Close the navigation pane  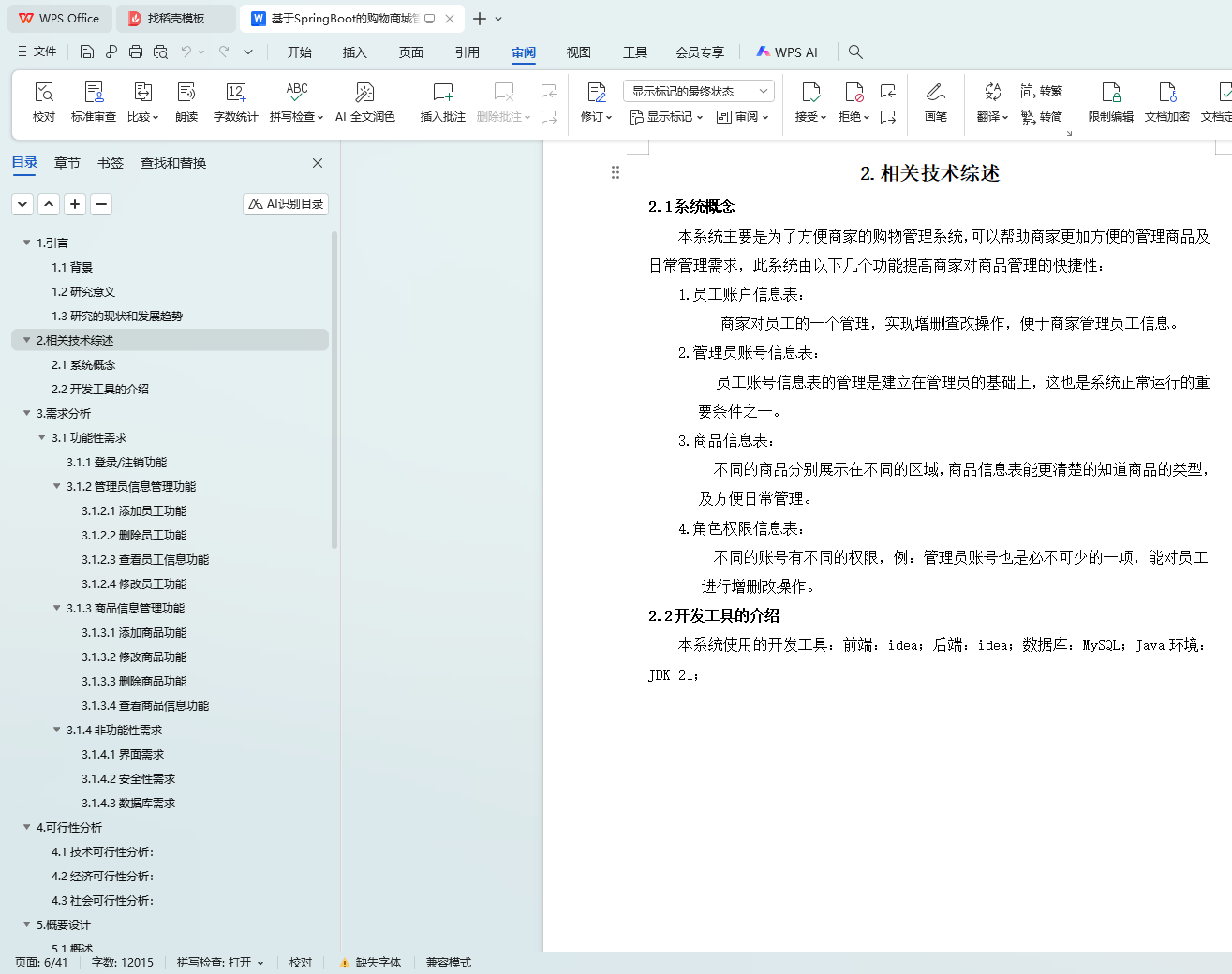(x=318, y=163)
